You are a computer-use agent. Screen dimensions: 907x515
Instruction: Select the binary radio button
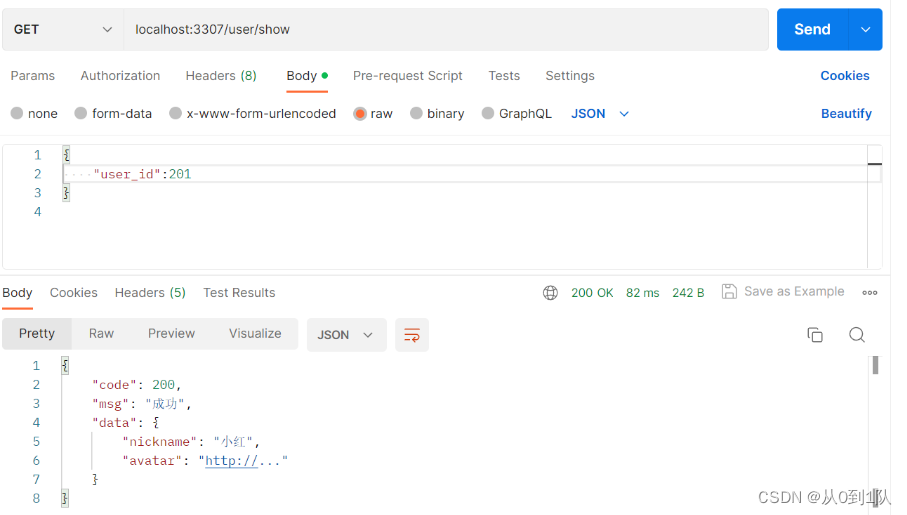(x=416, y=113)
